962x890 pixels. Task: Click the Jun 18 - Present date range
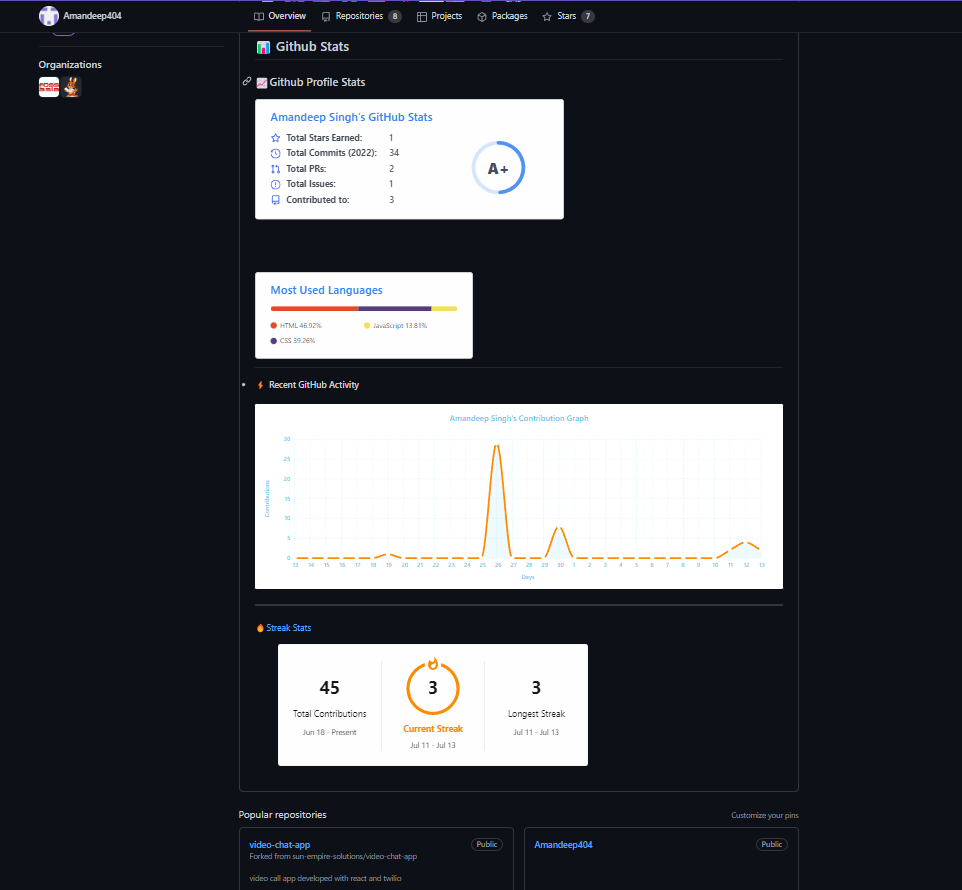329,732
